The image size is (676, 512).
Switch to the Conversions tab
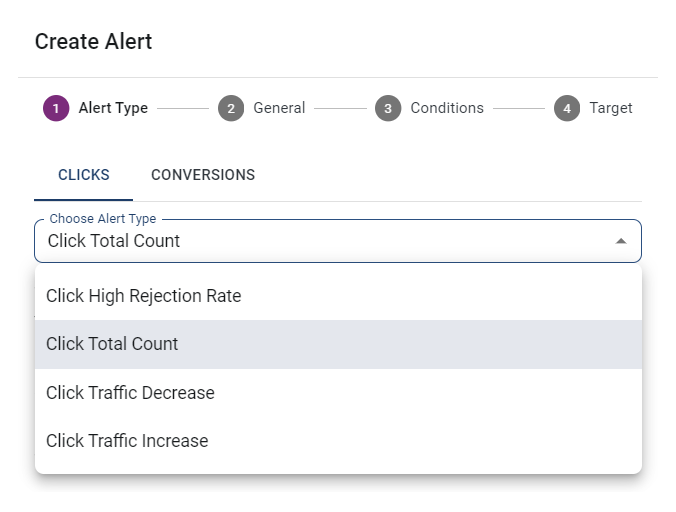[x=203, y=175]
